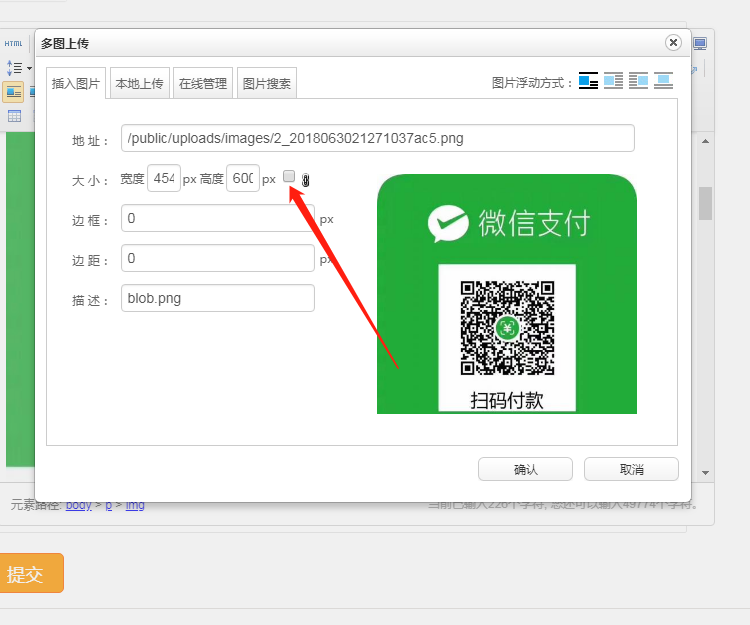The height and width of the screenshot is (625, 750).
Task: Click the 高度 height input field
Action: (243, 178)
